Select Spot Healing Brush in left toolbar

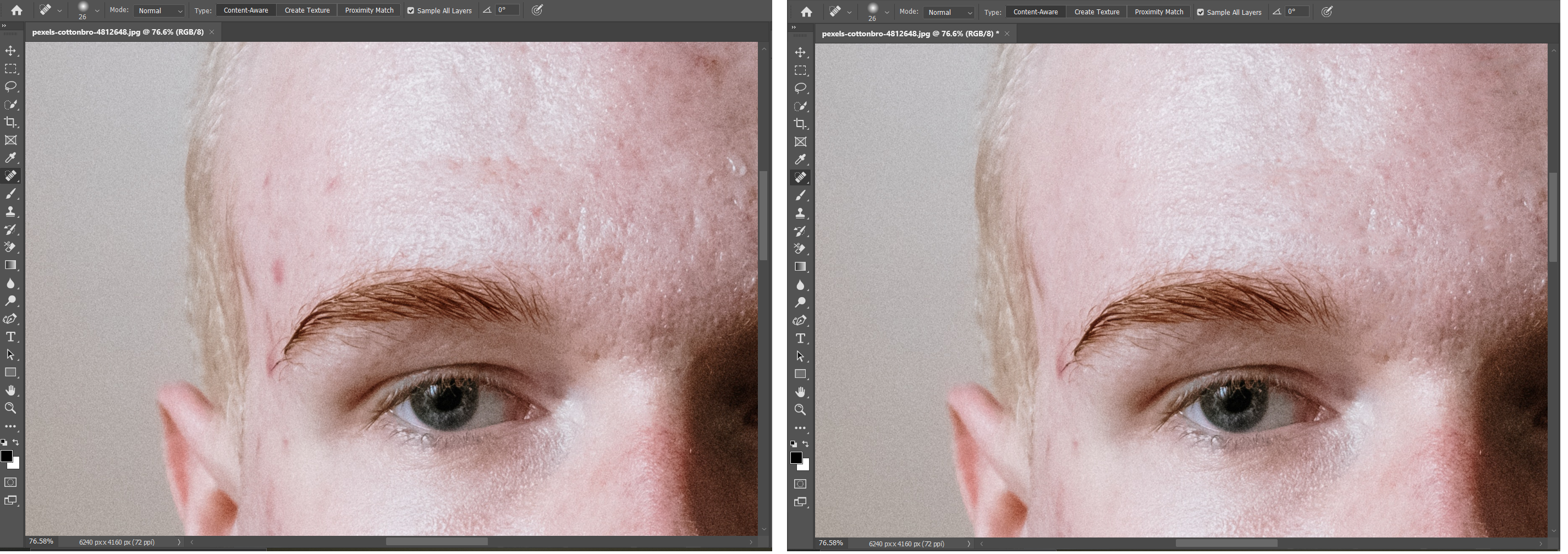tap(11, 176)
